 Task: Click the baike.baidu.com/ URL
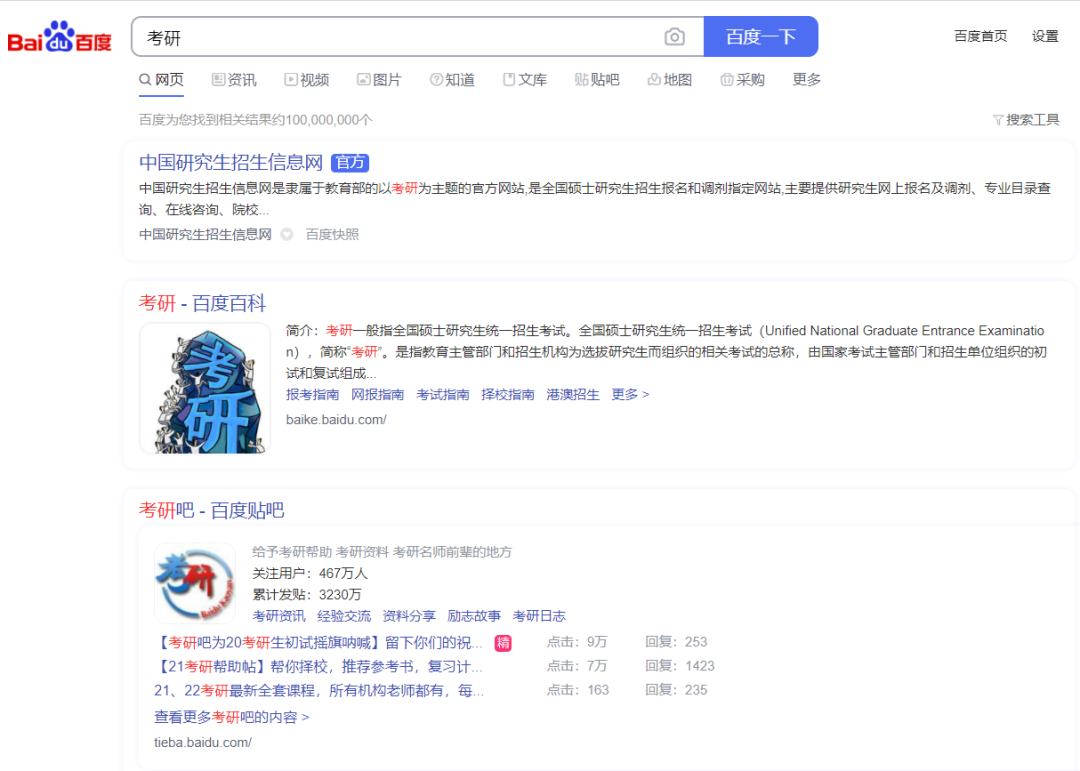pos(336,420)
